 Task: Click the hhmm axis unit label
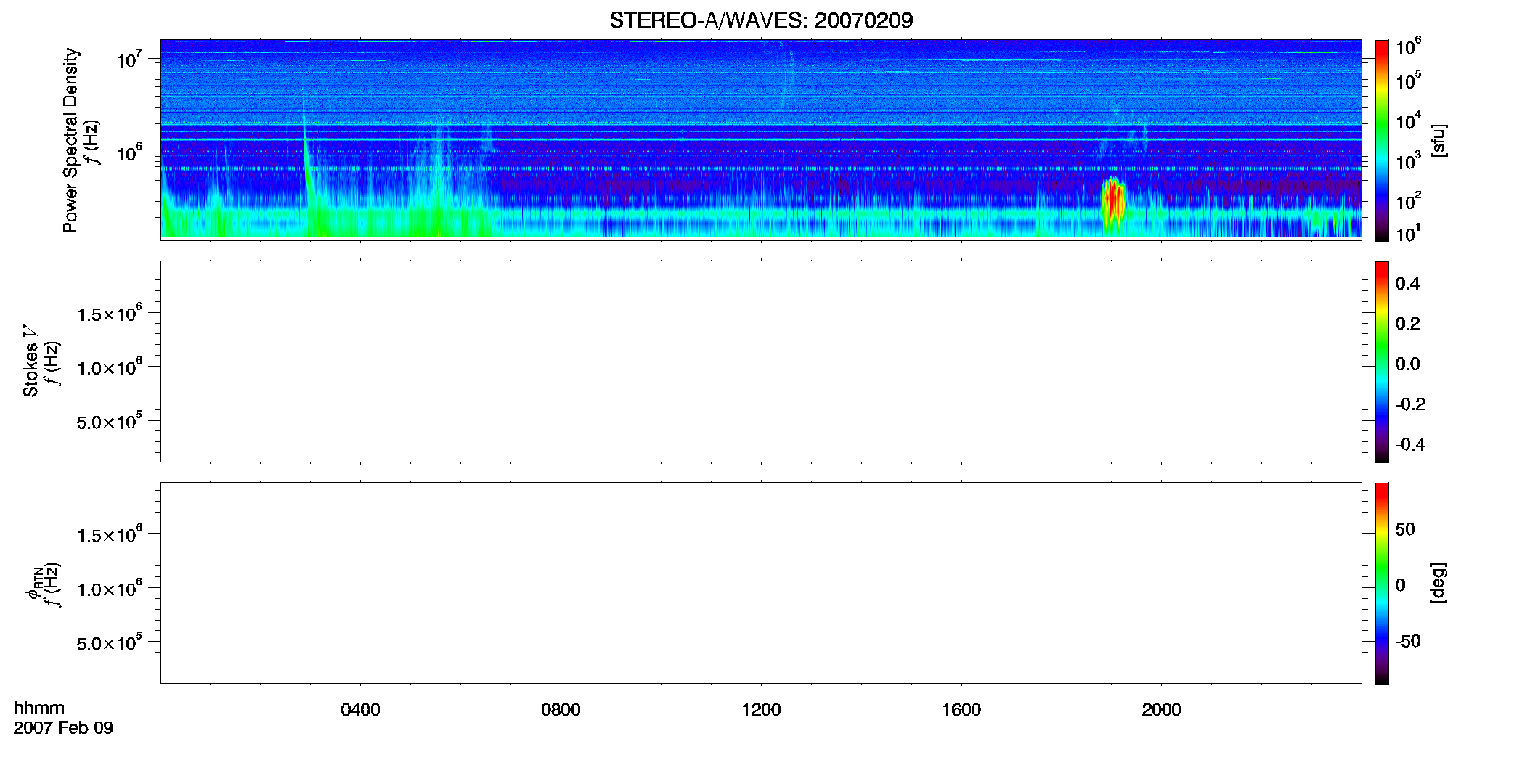pyautogui.click(x=39, y=708)
